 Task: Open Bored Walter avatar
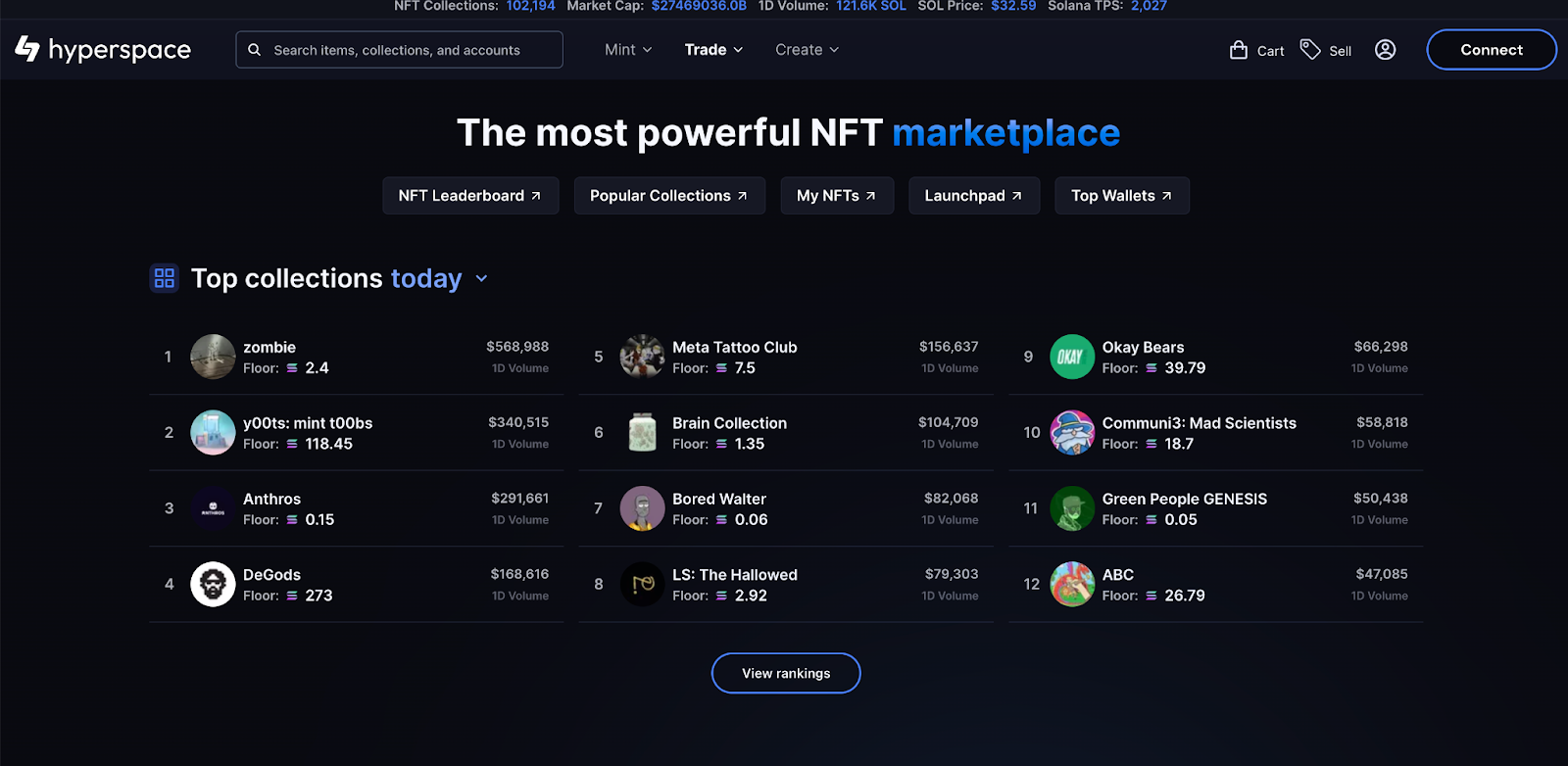click(x=643, y=508)
